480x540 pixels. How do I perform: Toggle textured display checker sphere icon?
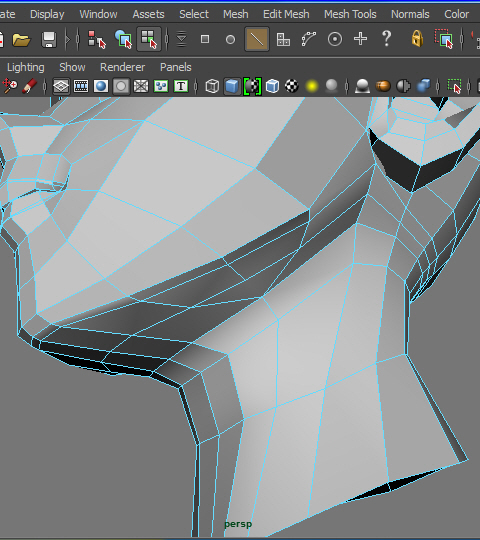(292, 86)
